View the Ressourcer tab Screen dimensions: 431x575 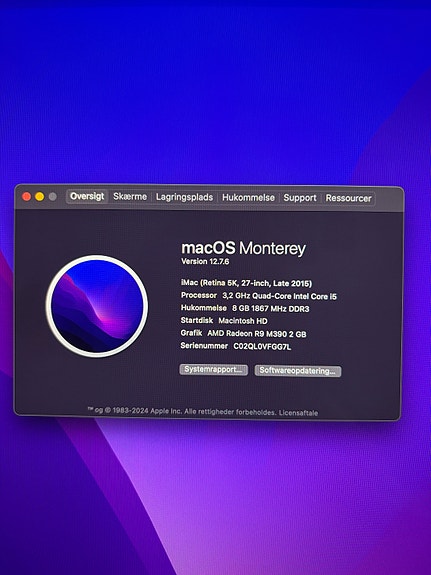tap(348, 198)
